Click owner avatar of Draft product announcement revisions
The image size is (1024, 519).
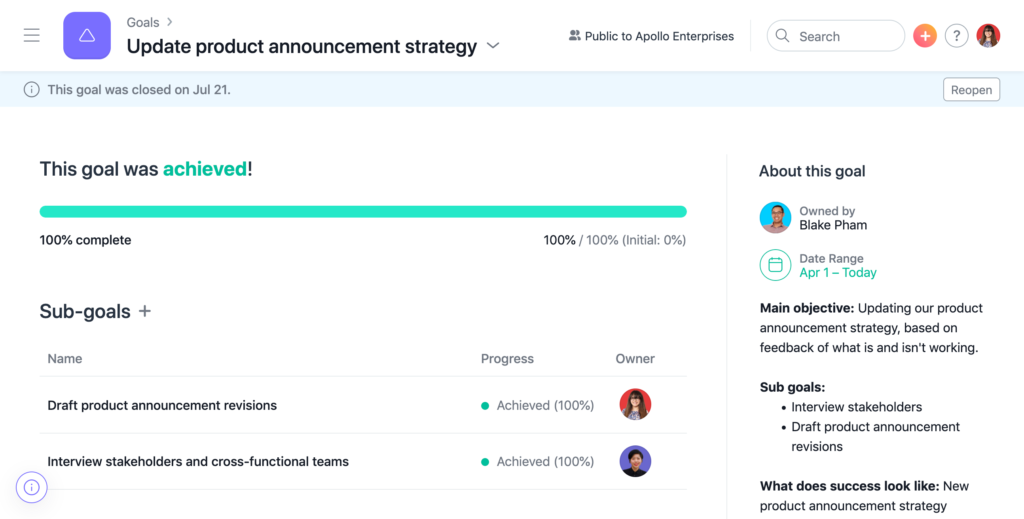(x=635, y=404)
